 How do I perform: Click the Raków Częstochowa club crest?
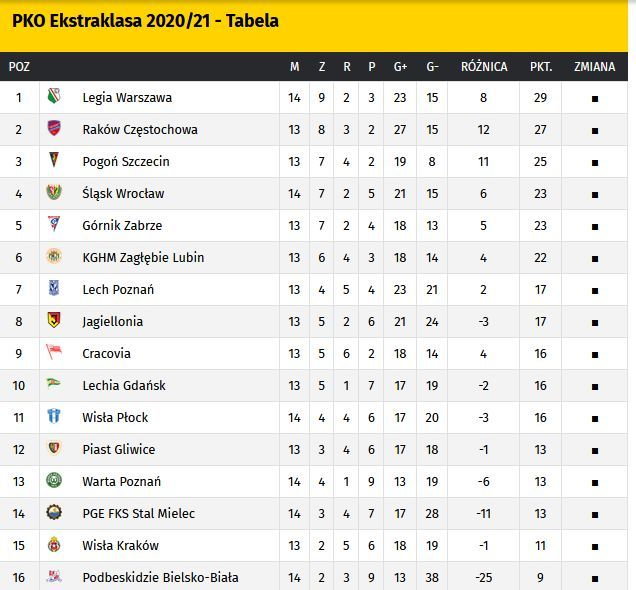click(54, 128)
